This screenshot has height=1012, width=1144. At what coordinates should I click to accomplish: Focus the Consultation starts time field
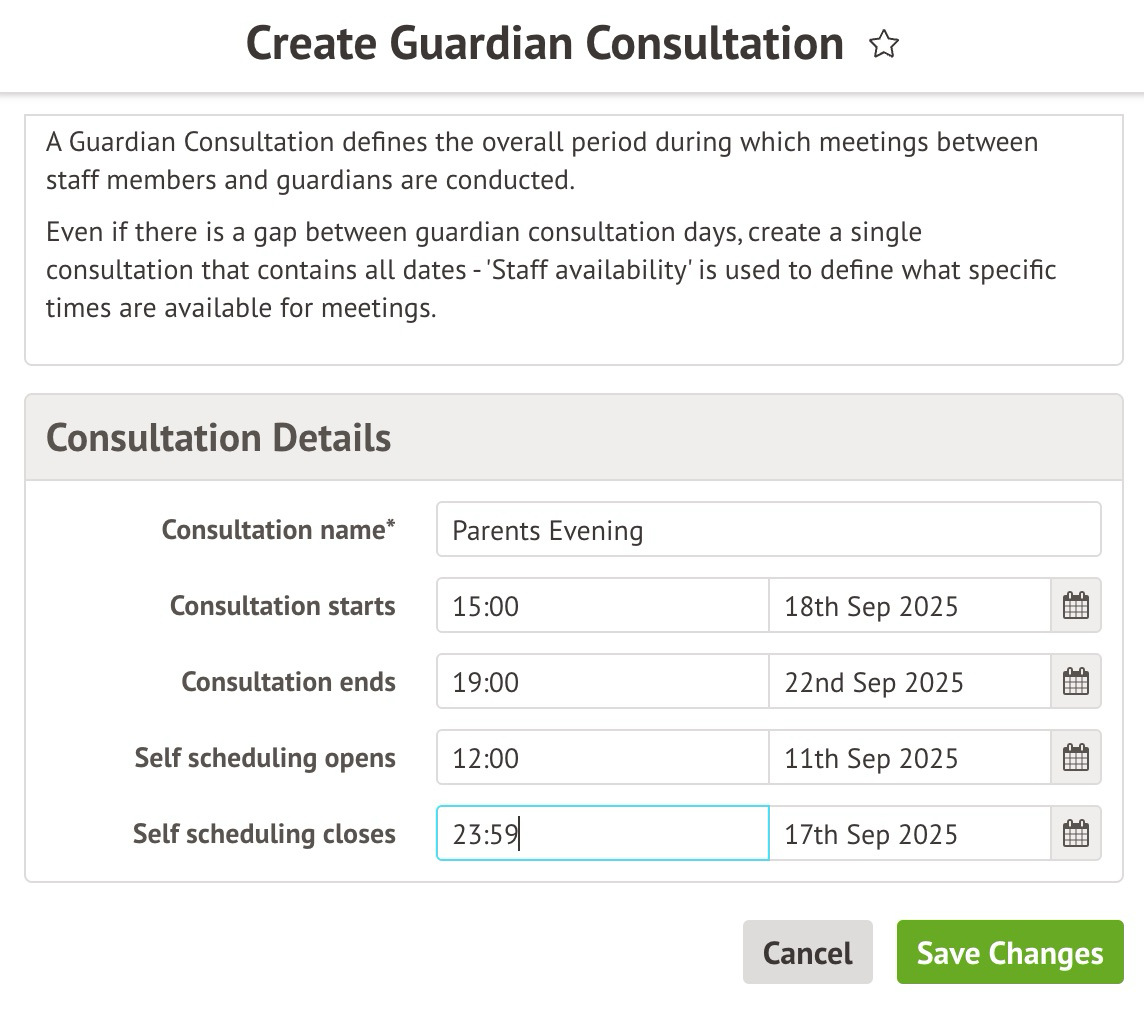[602, 606]
